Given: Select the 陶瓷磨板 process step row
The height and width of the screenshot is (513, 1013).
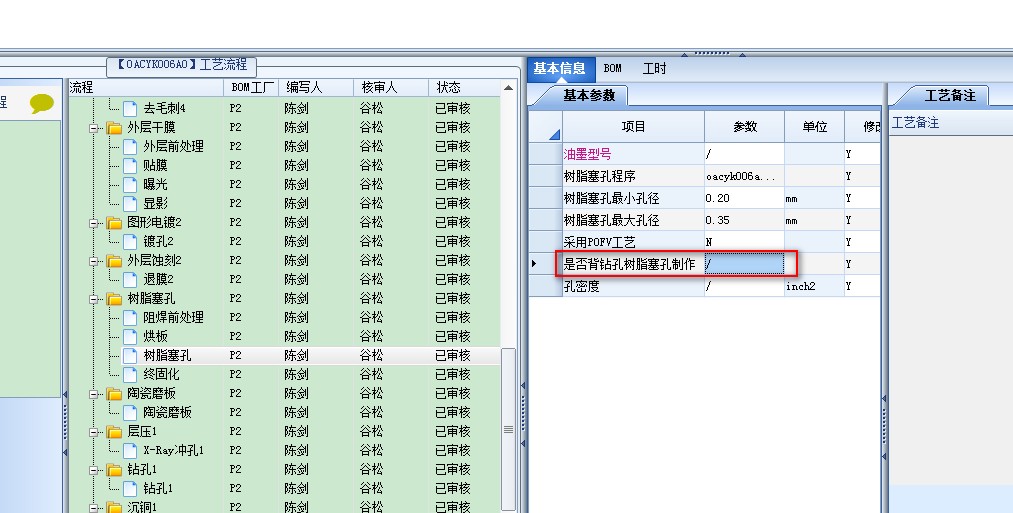Looking at the screenshot, I should 284,412.
